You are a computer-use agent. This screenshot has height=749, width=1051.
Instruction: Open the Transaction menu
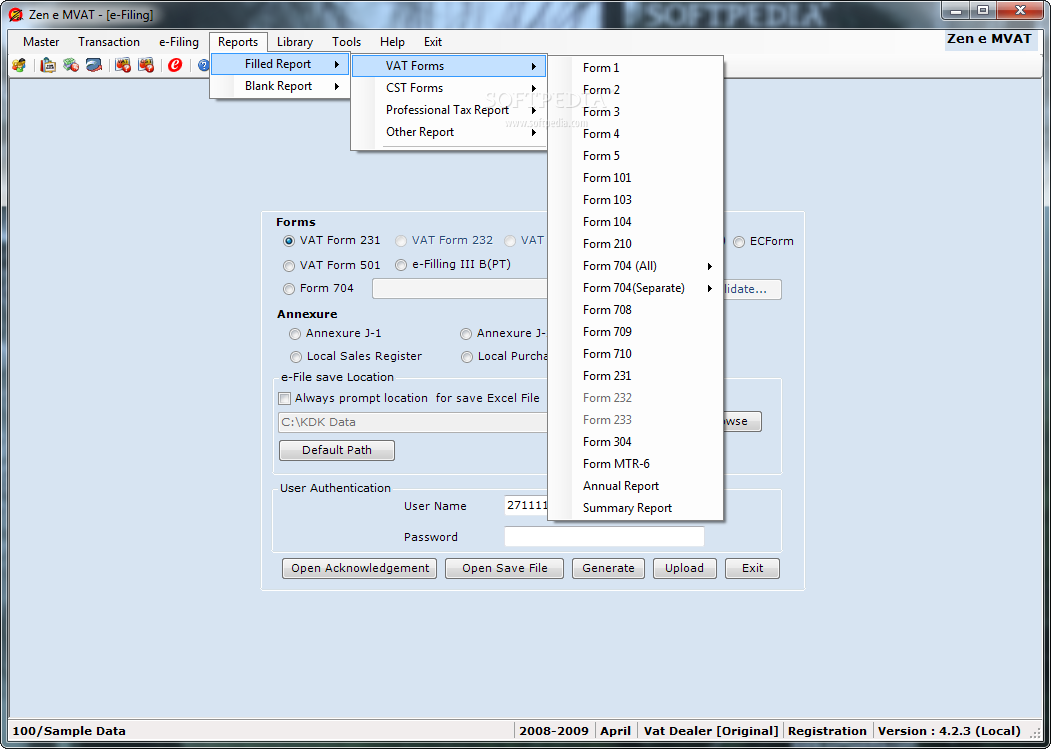pos(109,42)
